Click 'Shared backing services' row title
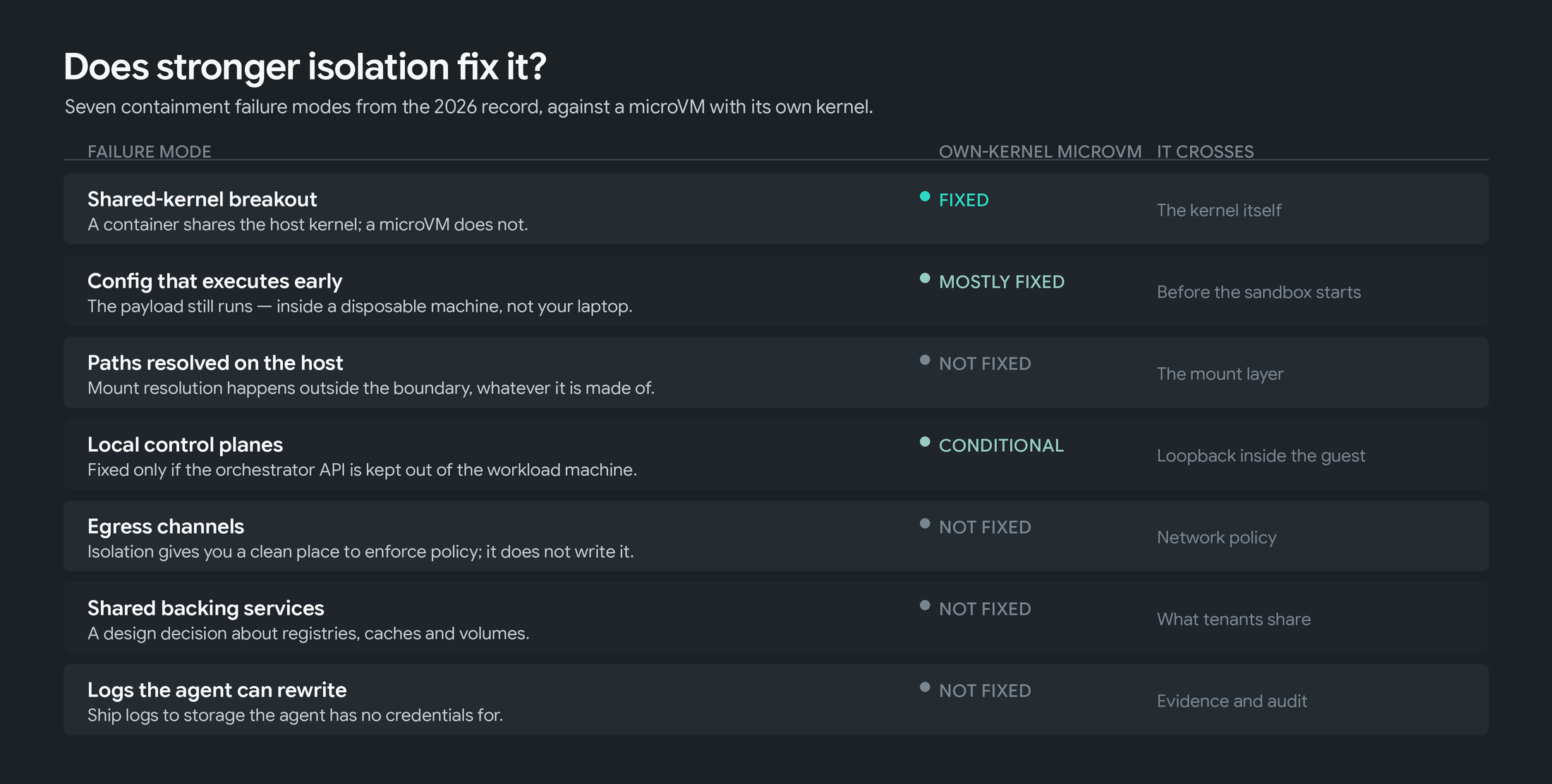Screen dimensions: 1552x784 [x=206, y=608]
